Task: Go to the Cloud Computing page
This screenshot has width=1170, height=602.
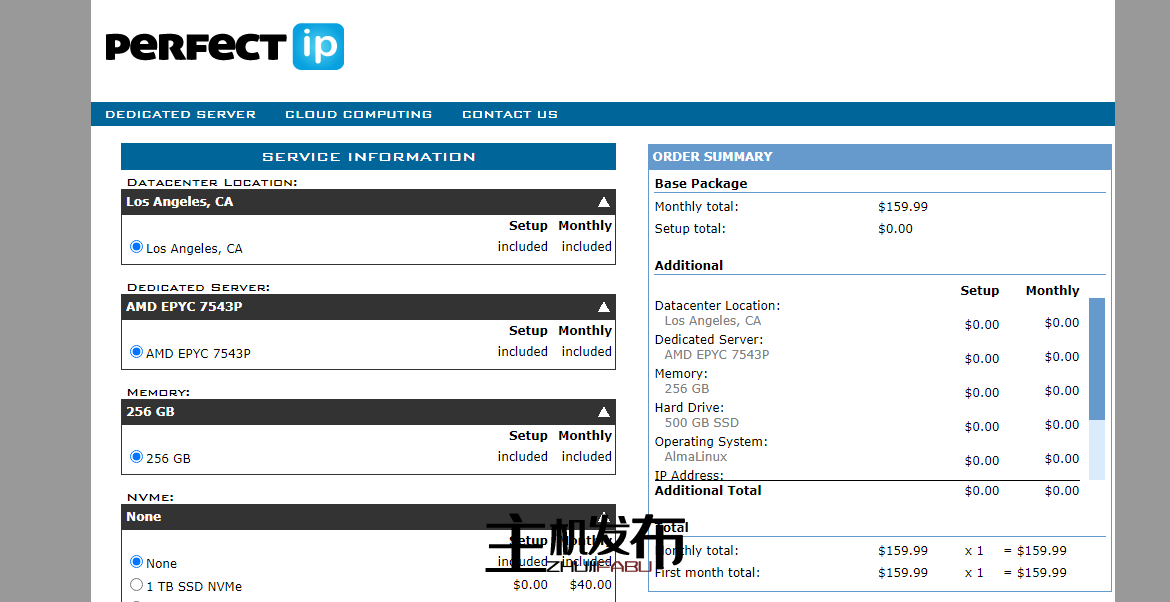Action: (x=358, y=114)
